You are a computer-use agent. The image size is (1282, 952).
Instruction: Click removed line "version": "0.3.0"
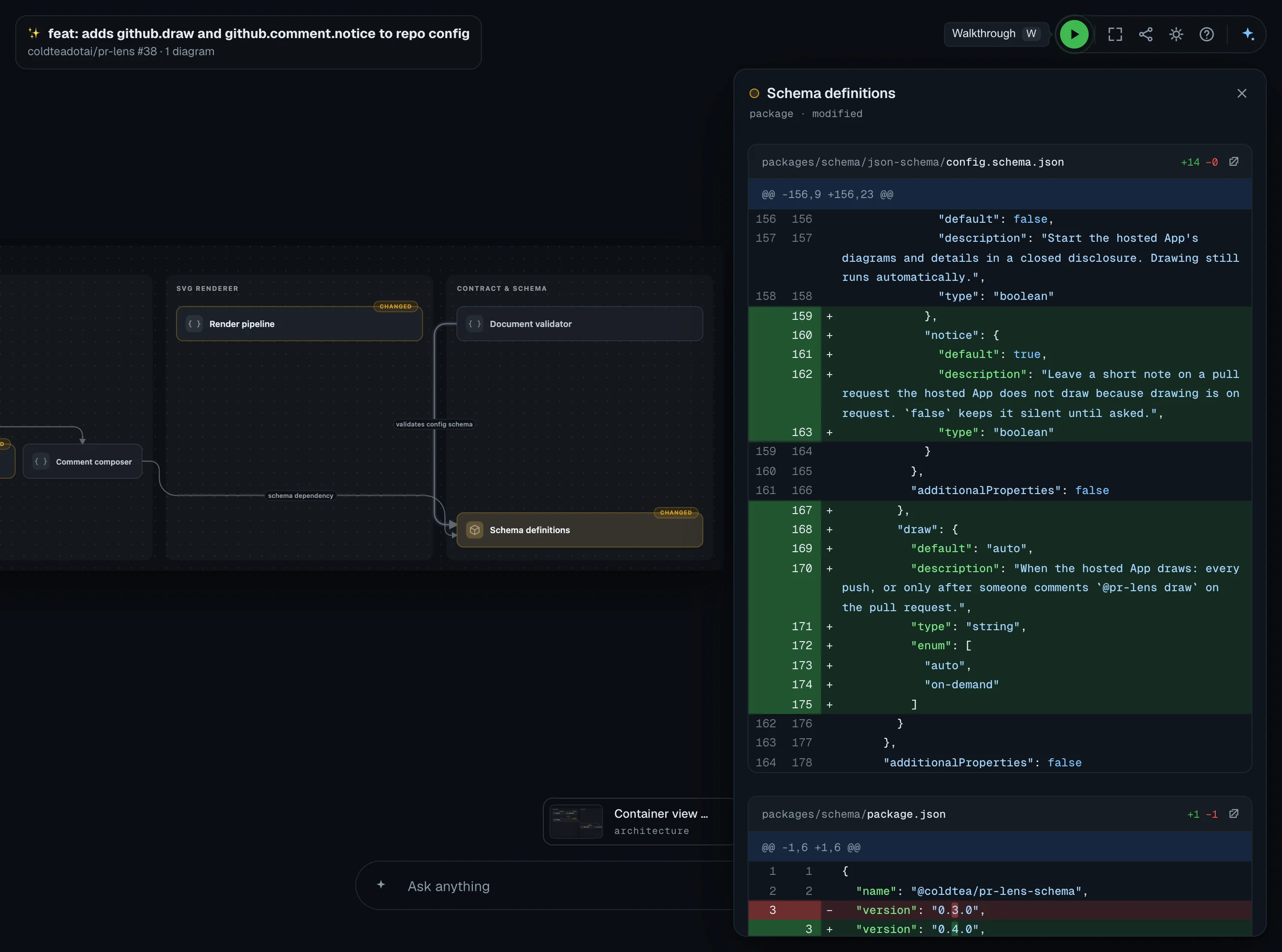(x=1000, y=911)
